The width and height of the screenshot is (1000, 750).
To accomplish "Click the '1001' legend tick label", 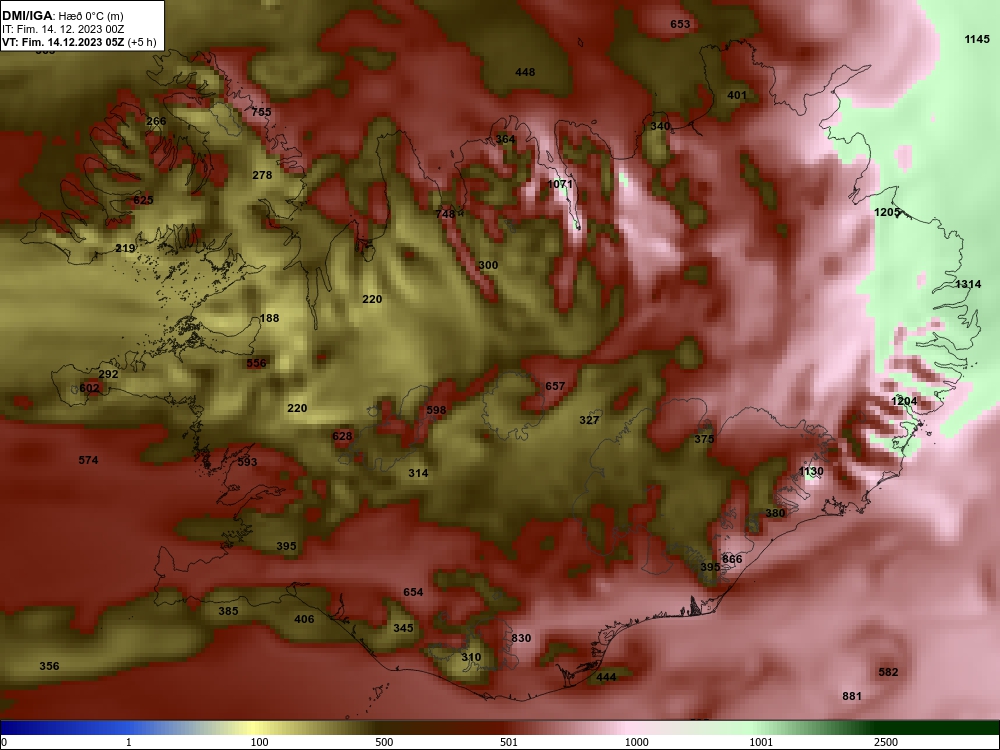I will 761,742.
